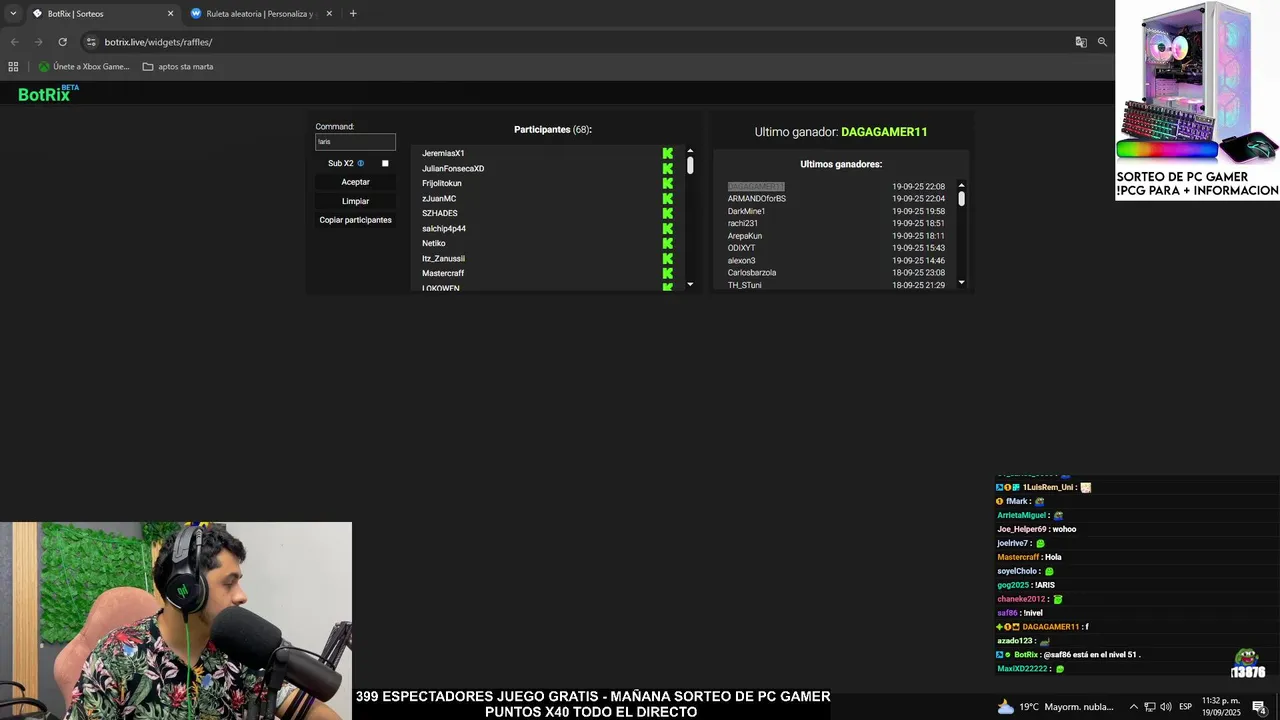
Task: Select participant zJuanMC
Action: click(x=439, y=198)
